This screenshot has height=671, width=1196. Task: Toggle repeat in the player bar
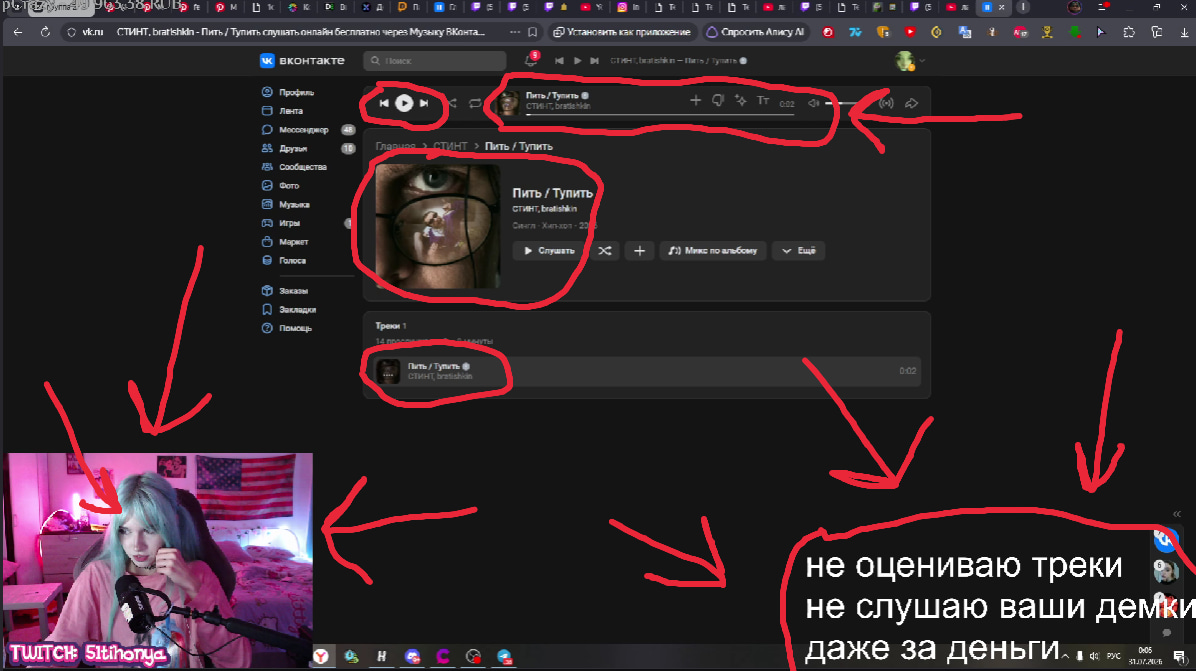475,103
